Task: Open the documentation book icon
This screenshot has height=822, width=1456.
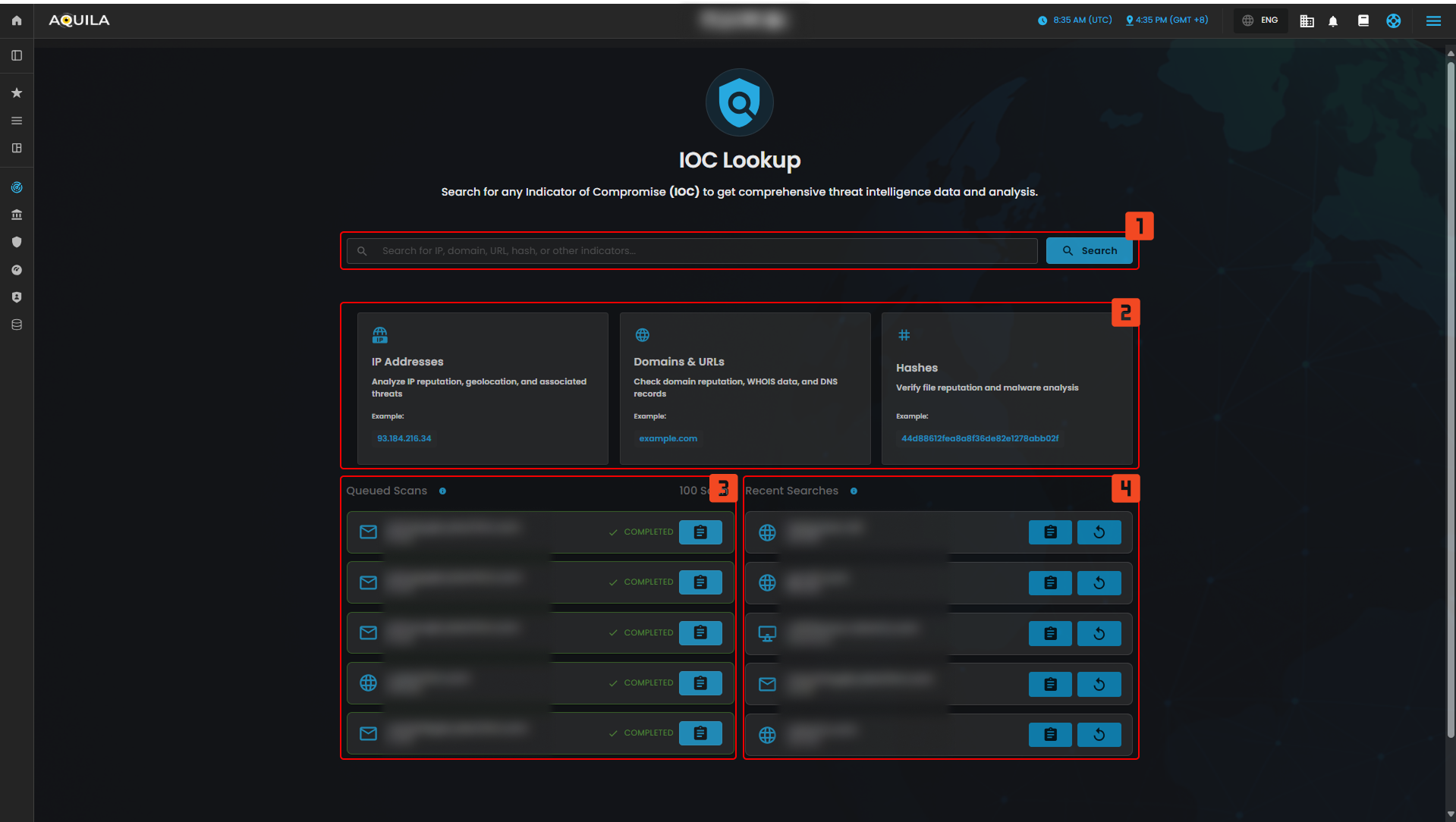Action: 1363,21
